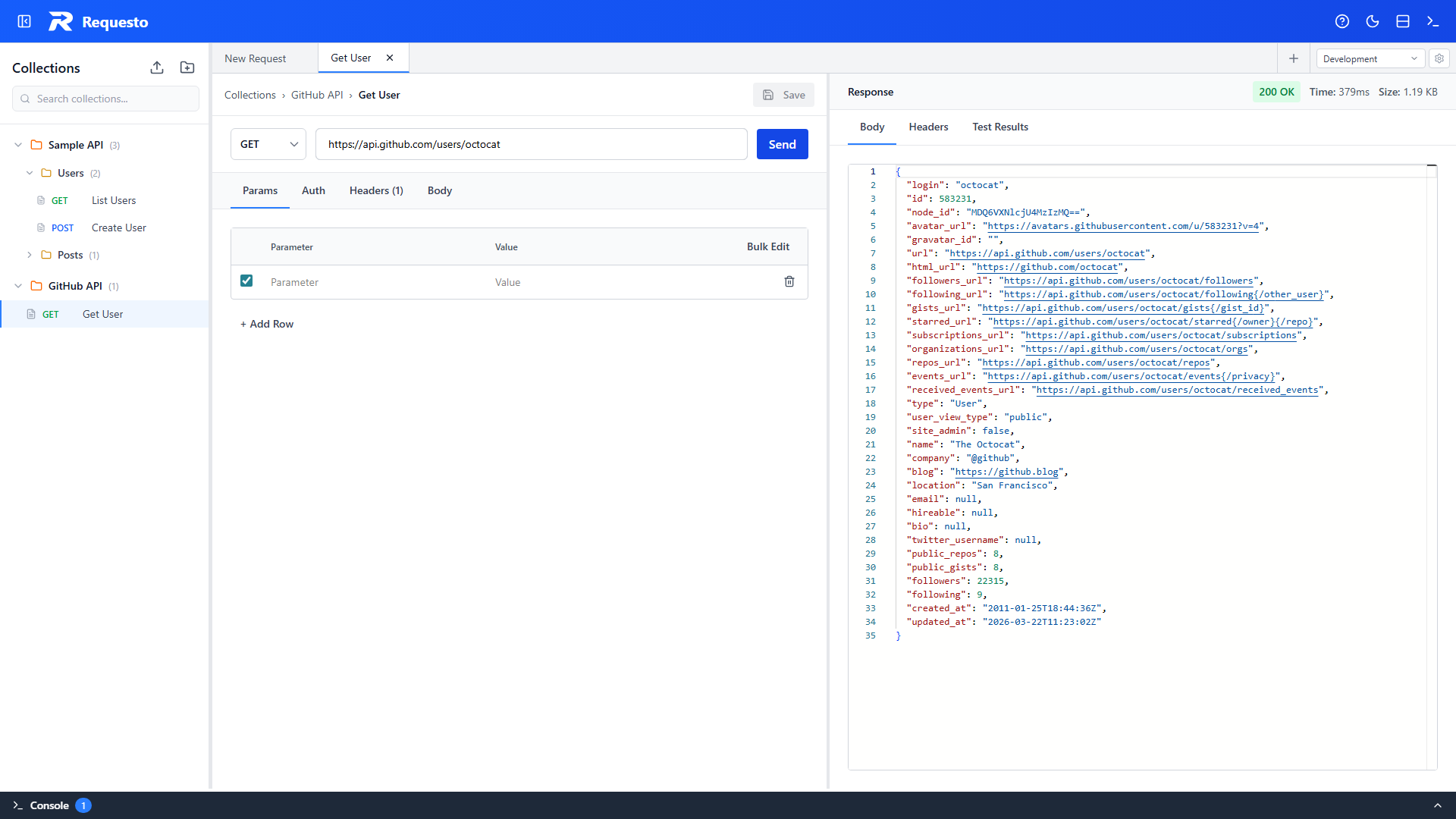The width and height of the screenshot is (1456, 819).
Task: Open the Development environment dropdown
Action: coord(1370,58)
